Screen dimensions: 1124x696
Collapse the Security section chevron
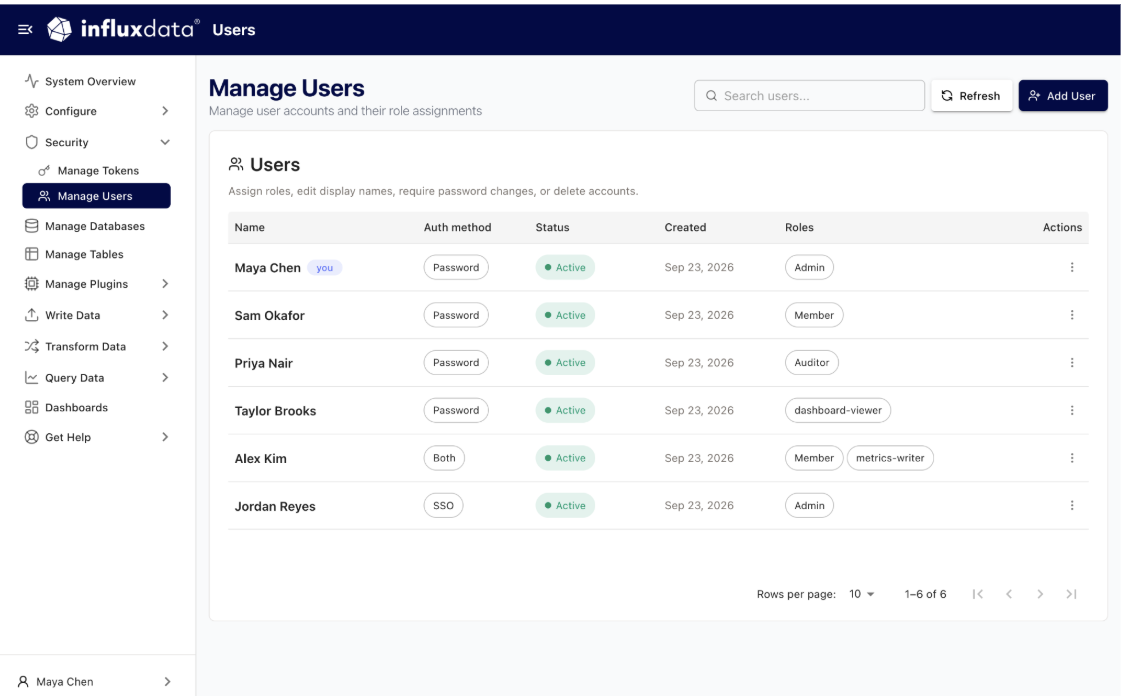[x=165, y=142]
